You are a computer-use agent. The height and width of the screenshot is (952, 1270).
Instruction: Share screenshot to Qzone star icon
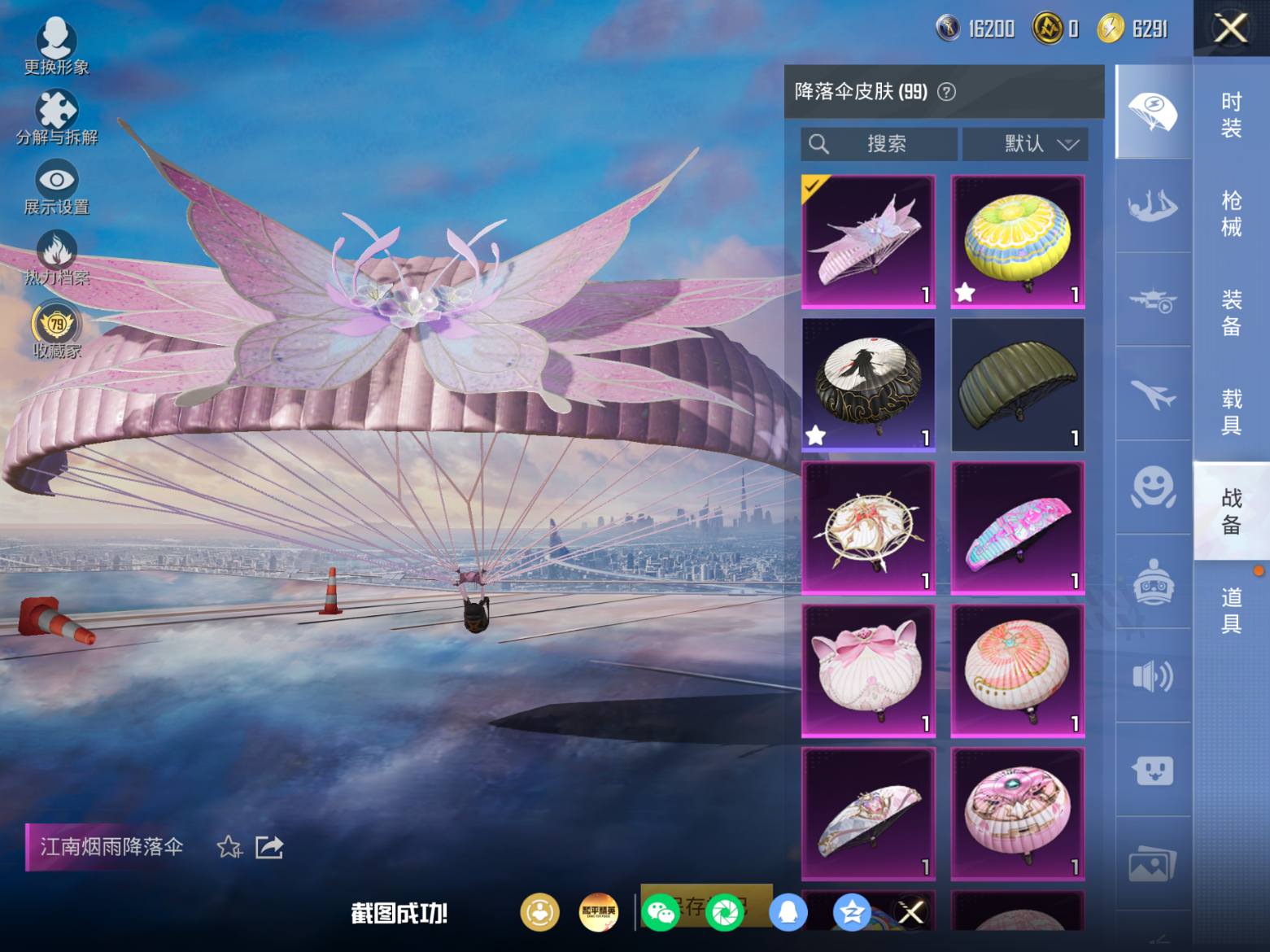[851, 912]
